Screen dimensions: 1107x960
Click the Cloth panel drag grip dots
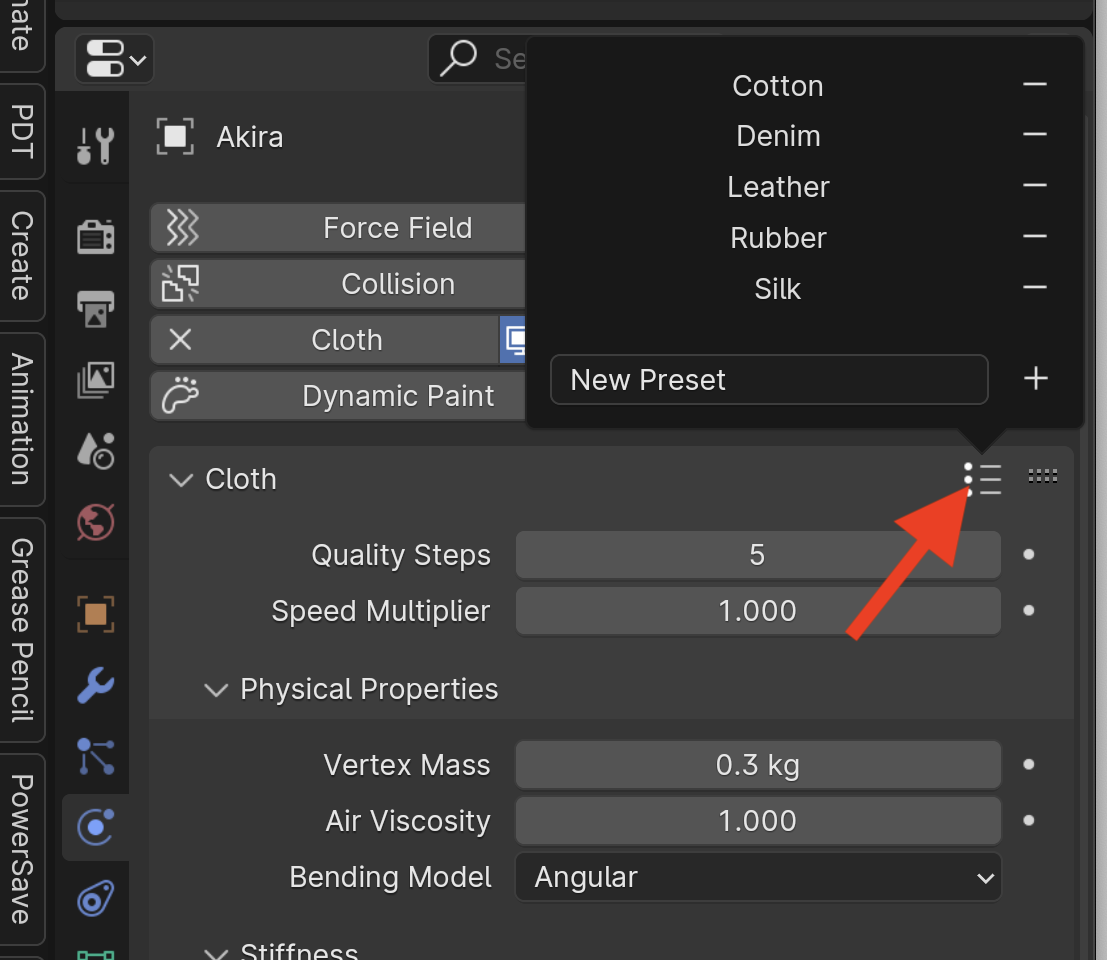[x=1043, y=476]
